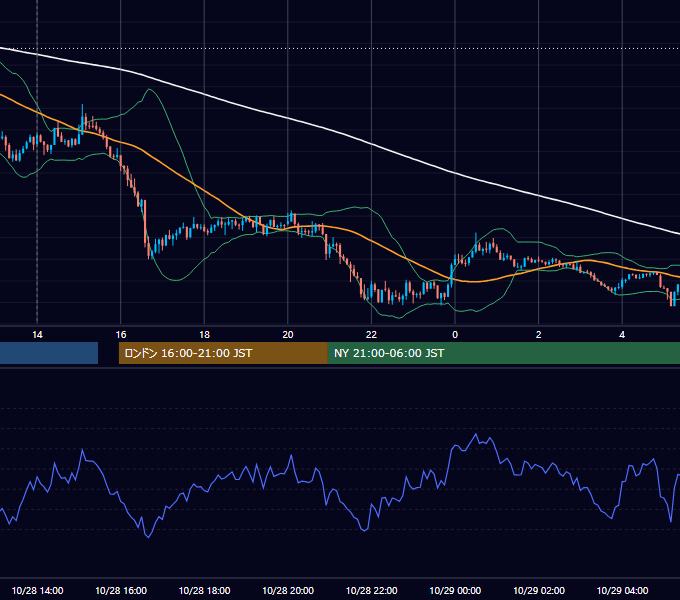Click the 22 hour axis label
The image size is (680, 600).
point(371,335)
